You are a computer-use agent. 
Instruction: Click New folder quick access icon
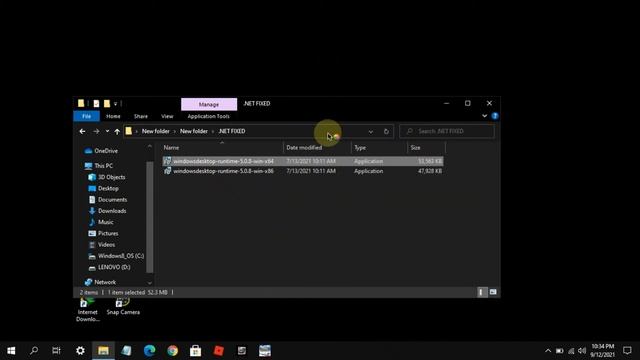[x=107, y=104]
